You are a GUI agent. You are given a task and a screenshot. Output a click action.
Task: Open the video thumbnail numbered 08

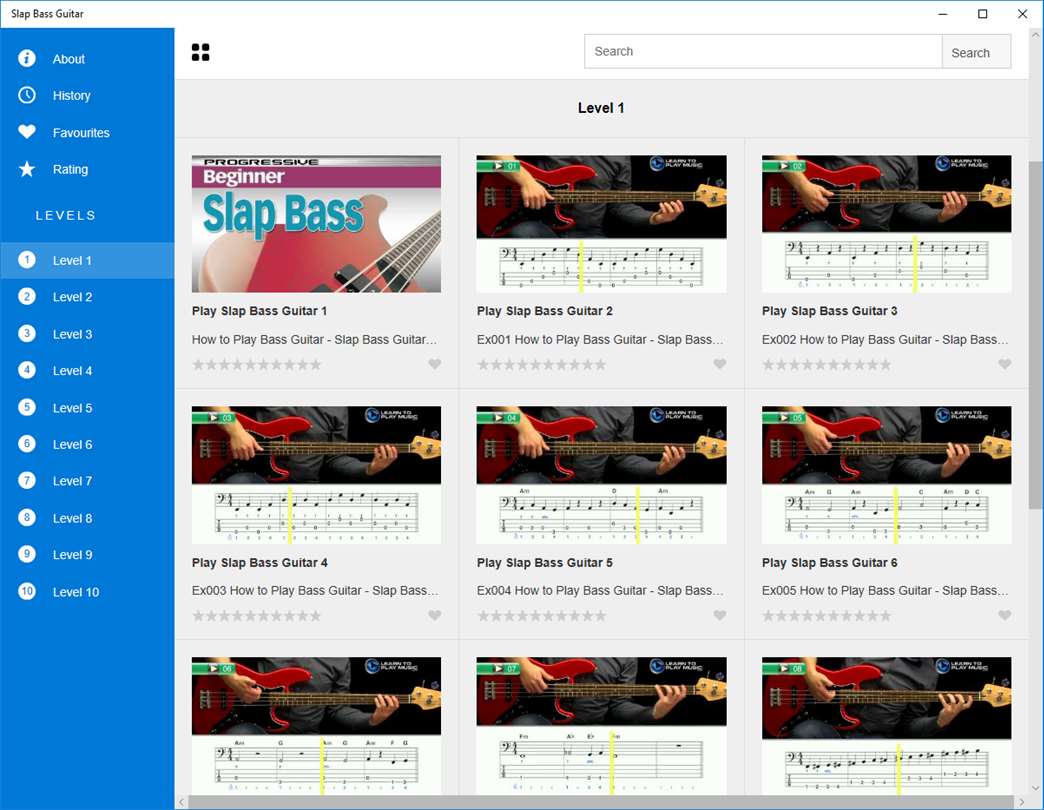pyautogui.click(x=887, y=725)
